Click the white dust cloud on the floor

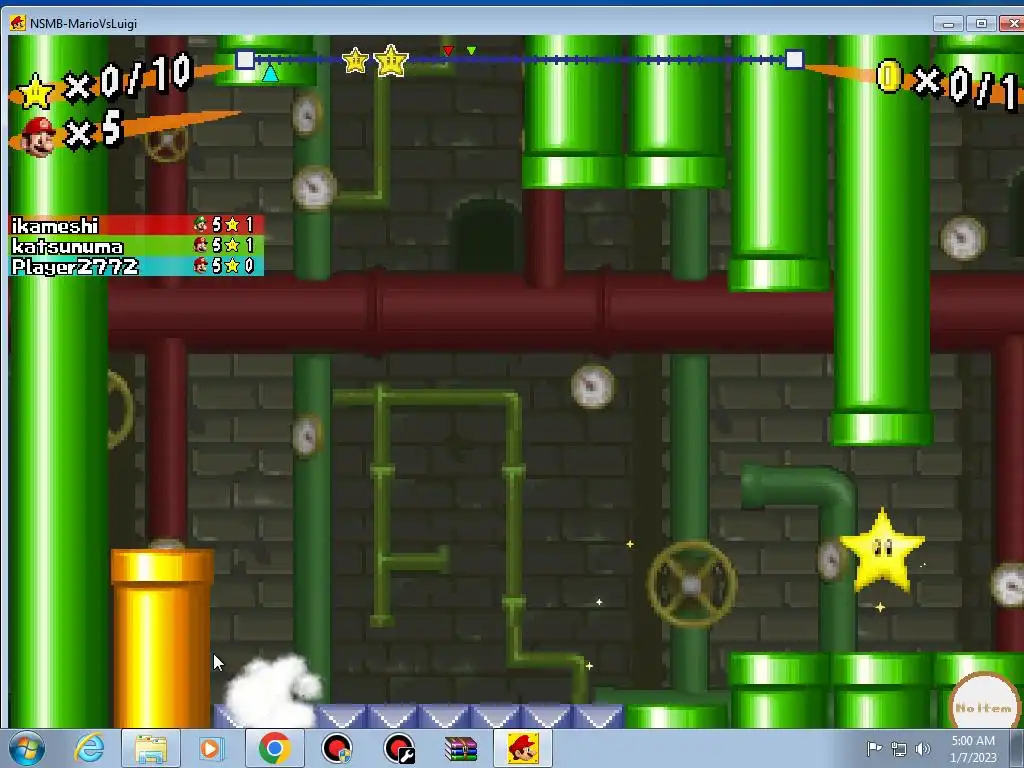click(x=273, y=692)
